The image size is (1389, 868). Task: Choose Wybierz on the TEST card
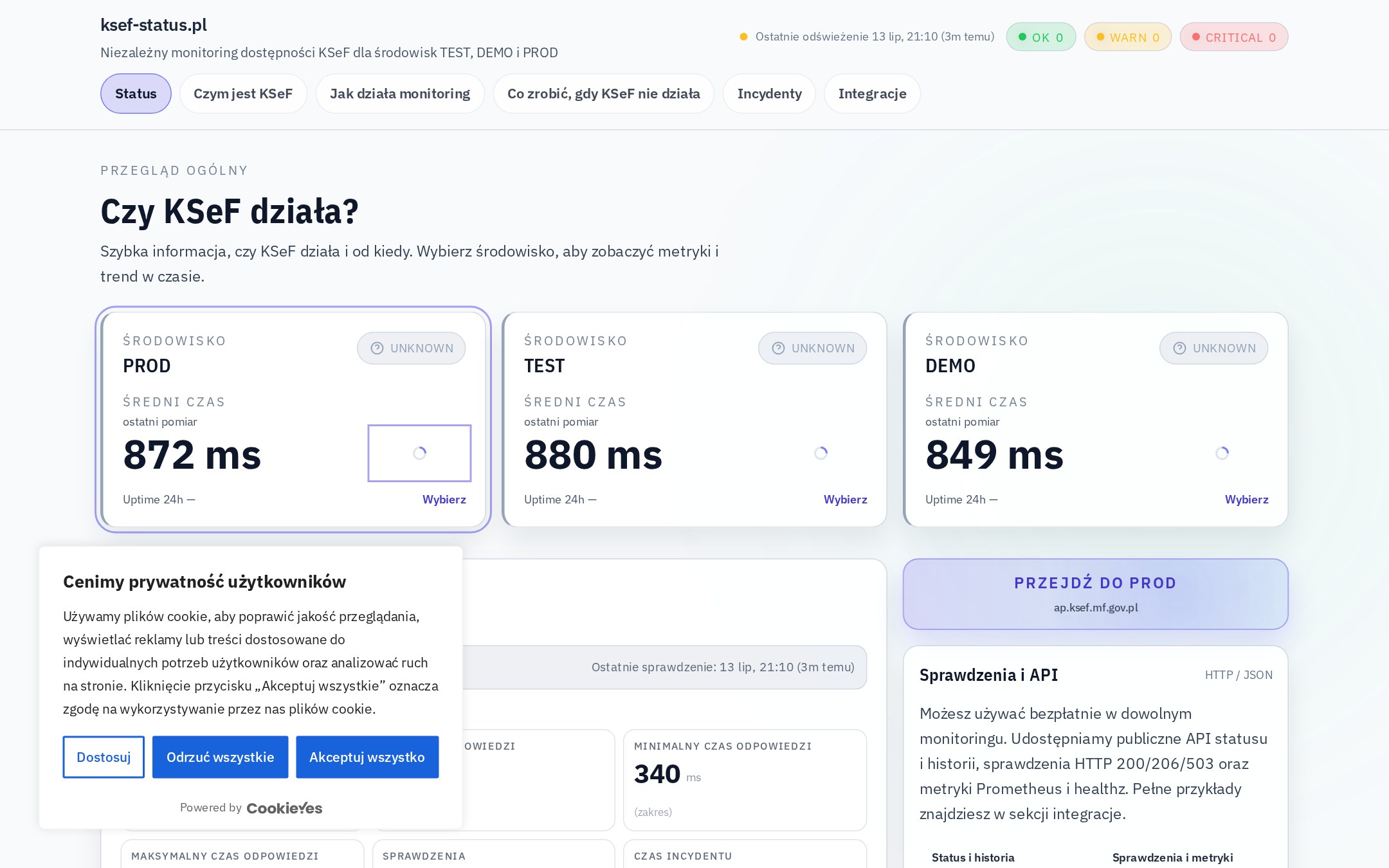(846, 500)
